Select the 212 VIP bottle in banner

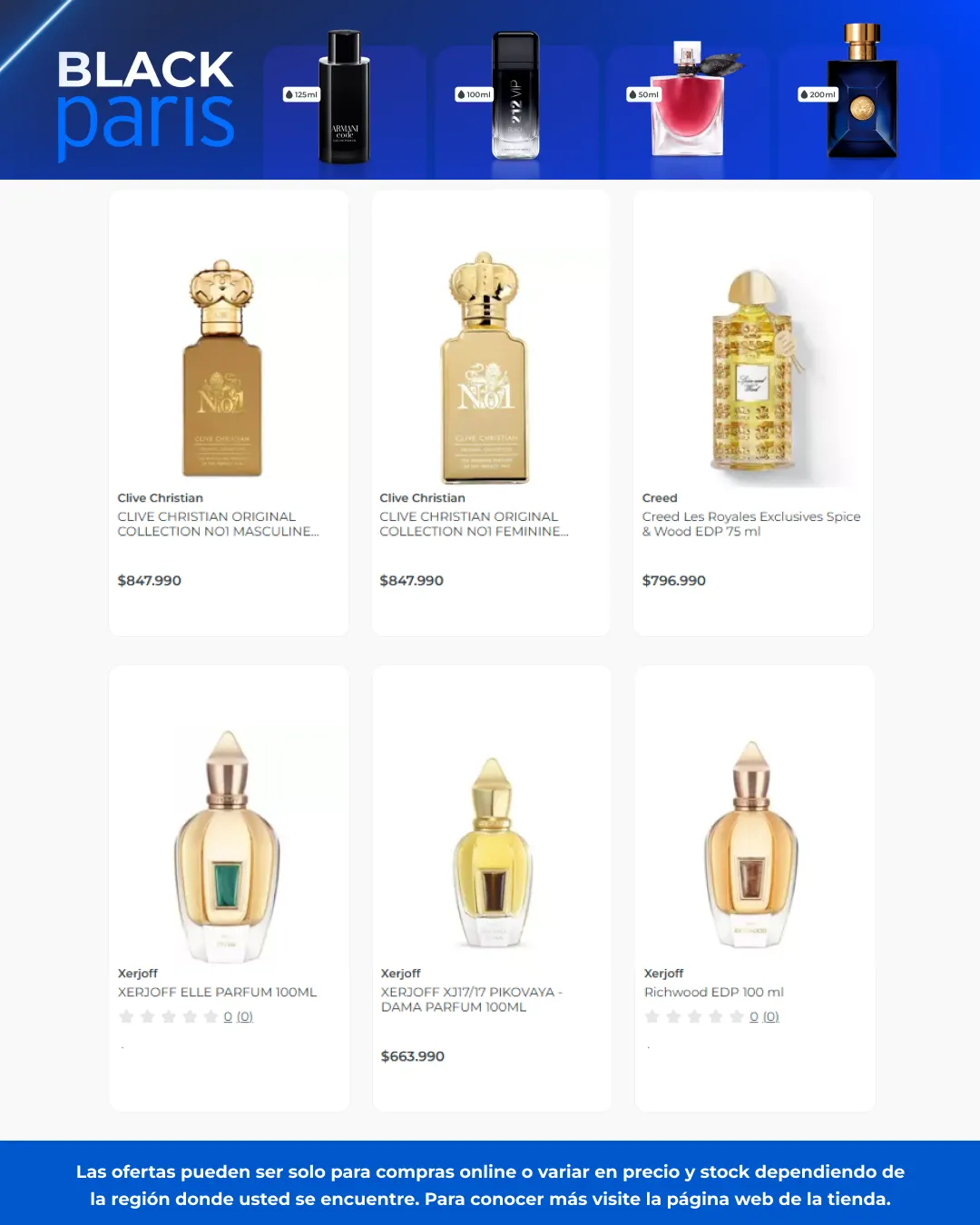[515, 95]
